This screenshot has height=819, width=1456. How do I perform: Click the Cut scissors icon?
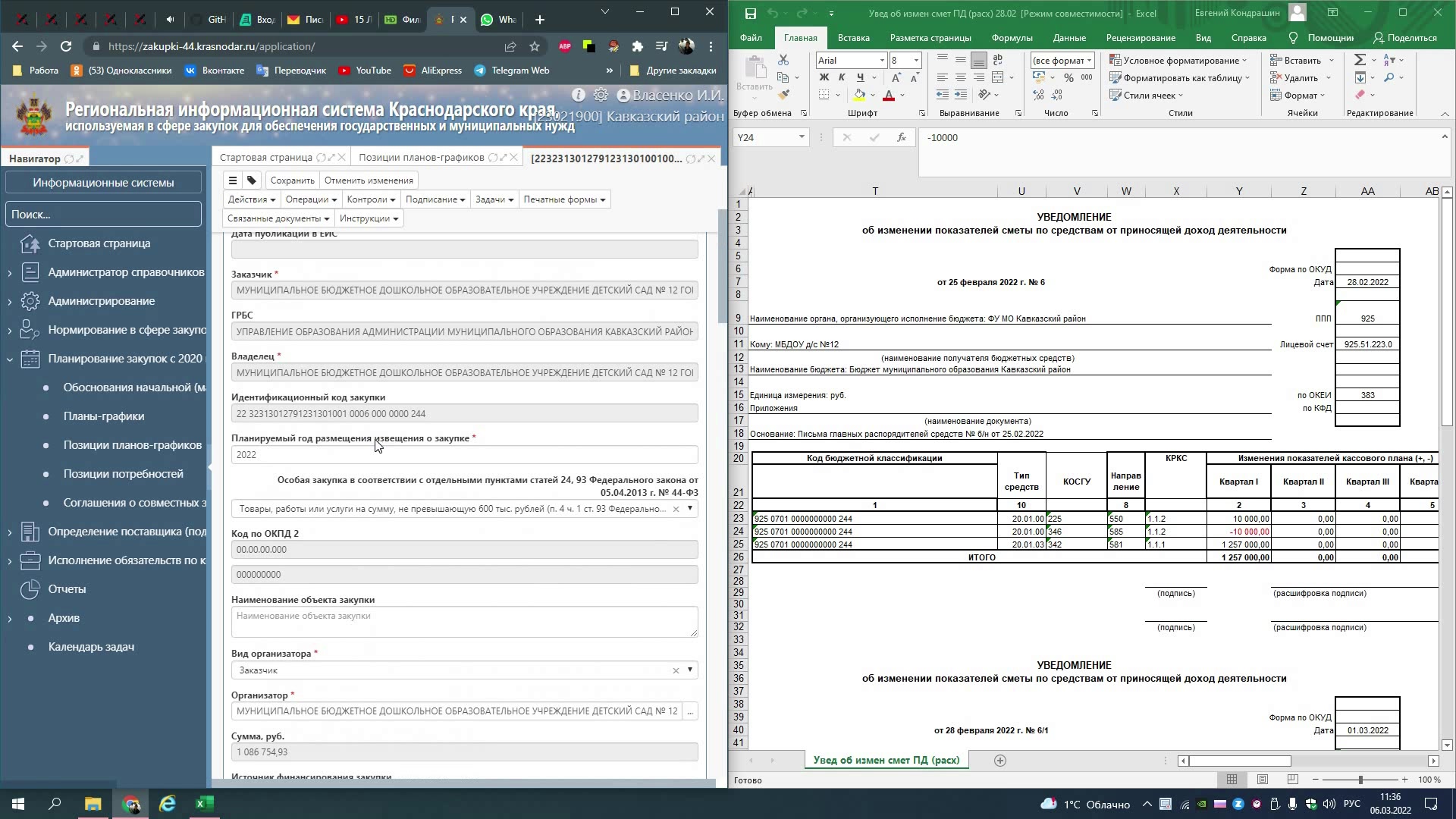pyautogui.click(x=783, y=60)
